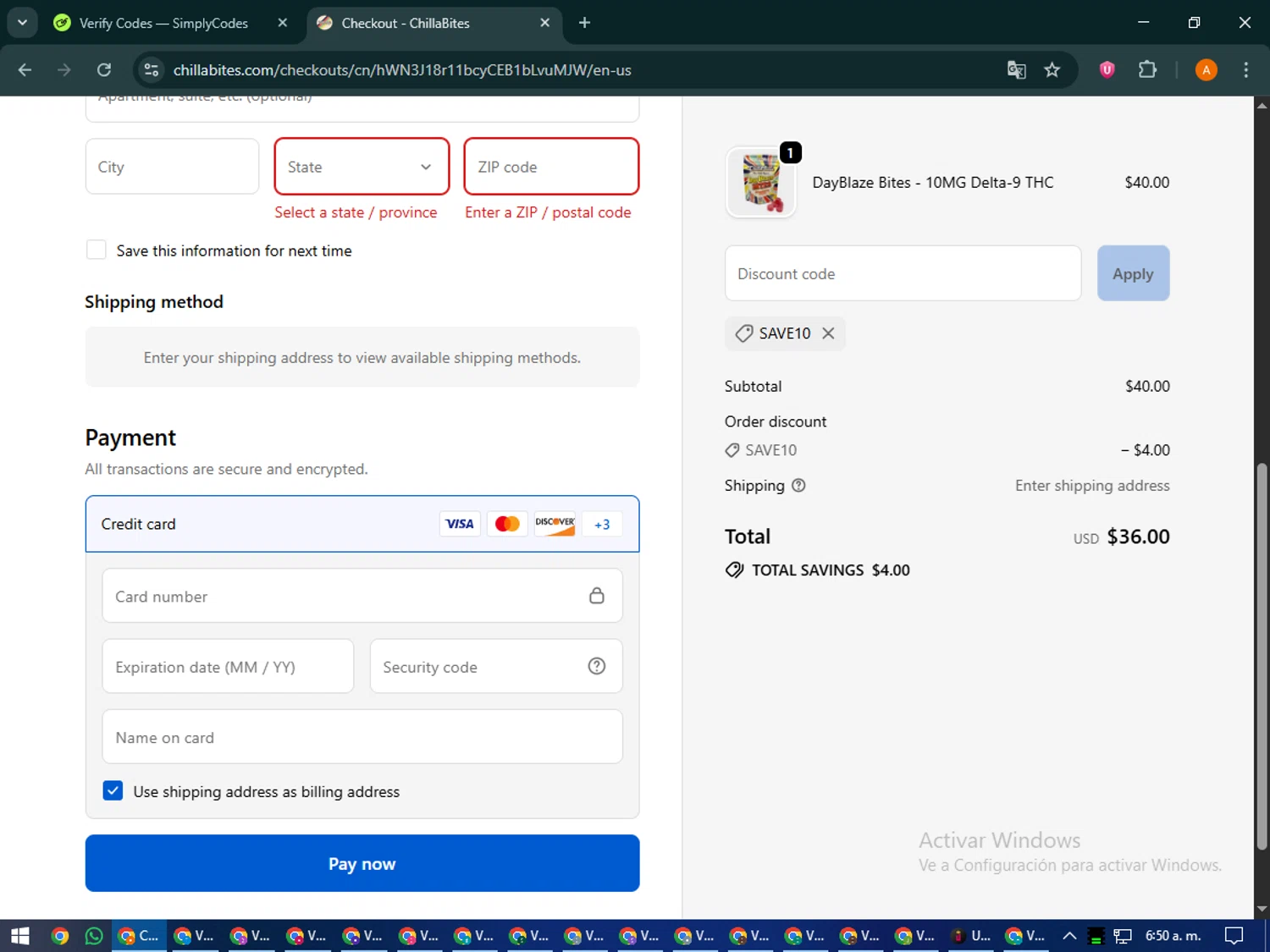Image resolution: width=1270 pixels, height=952 pixels.
Task: Uncheck Use shipping address as billing address
Action: [x=113, y=790]
